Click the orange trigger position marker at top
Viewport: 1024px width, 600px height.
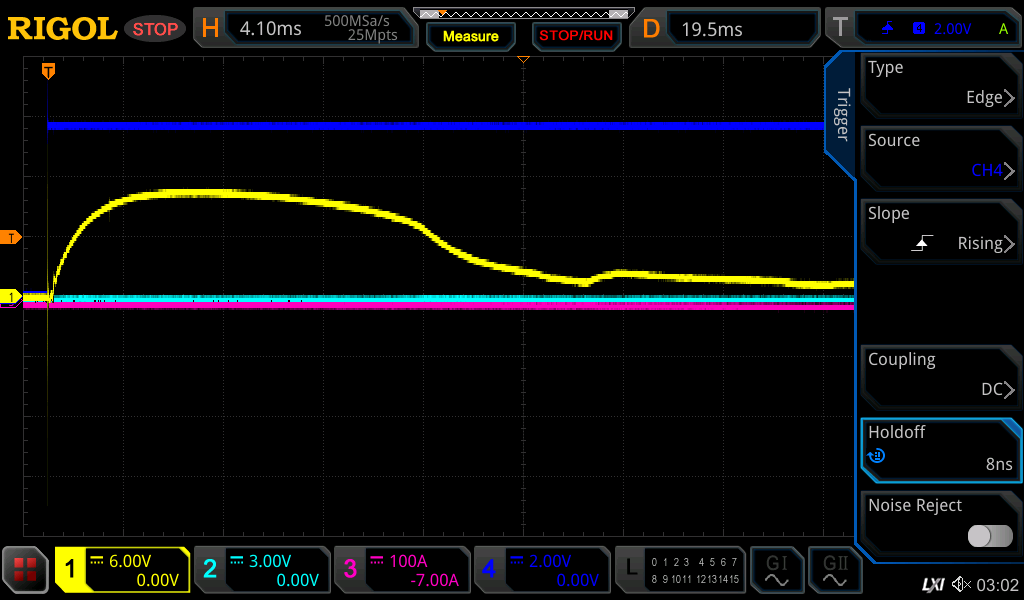coord(47,71)
